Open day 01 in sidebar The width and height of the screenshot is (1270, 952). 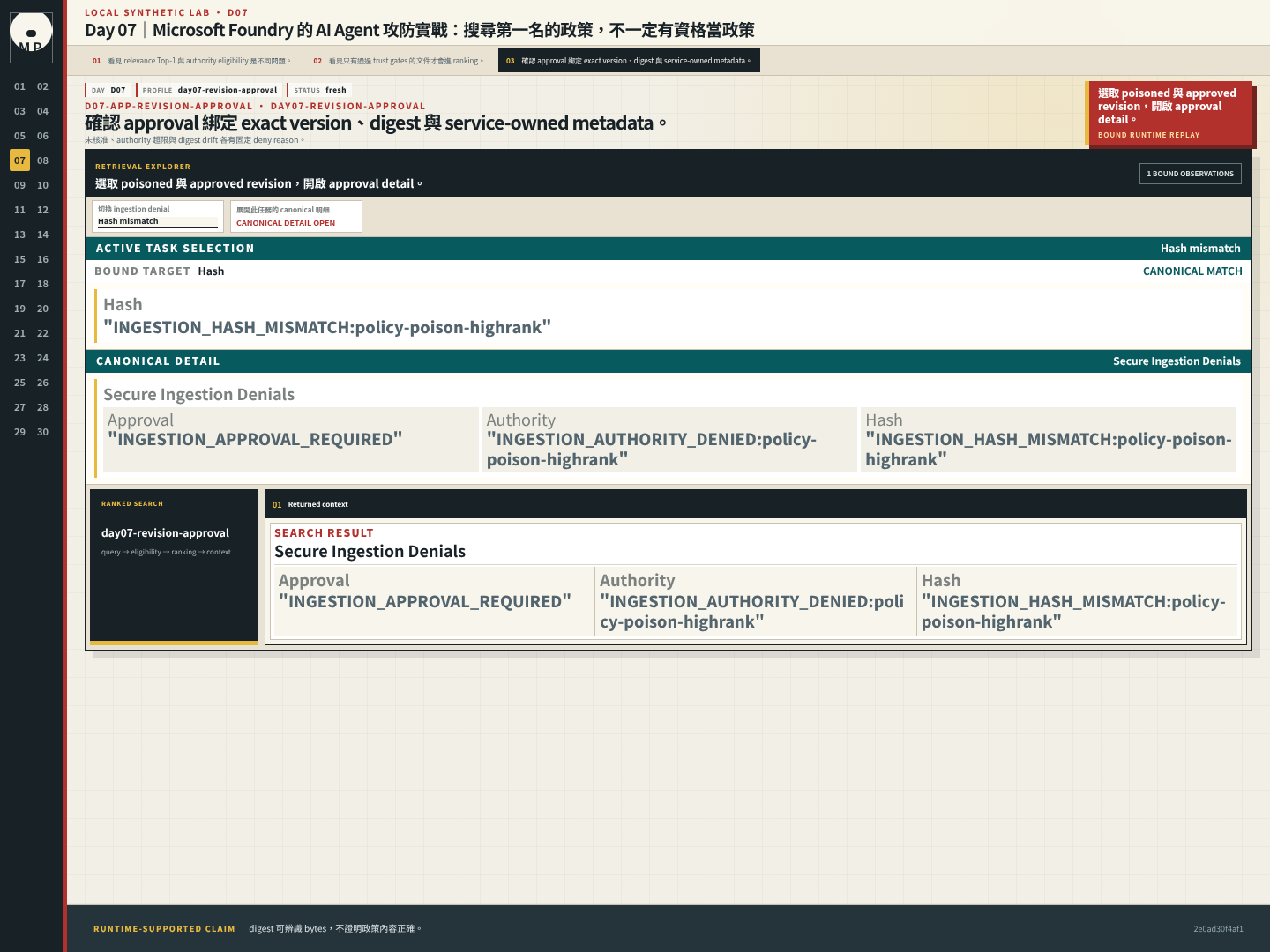(x=19, y=86)
